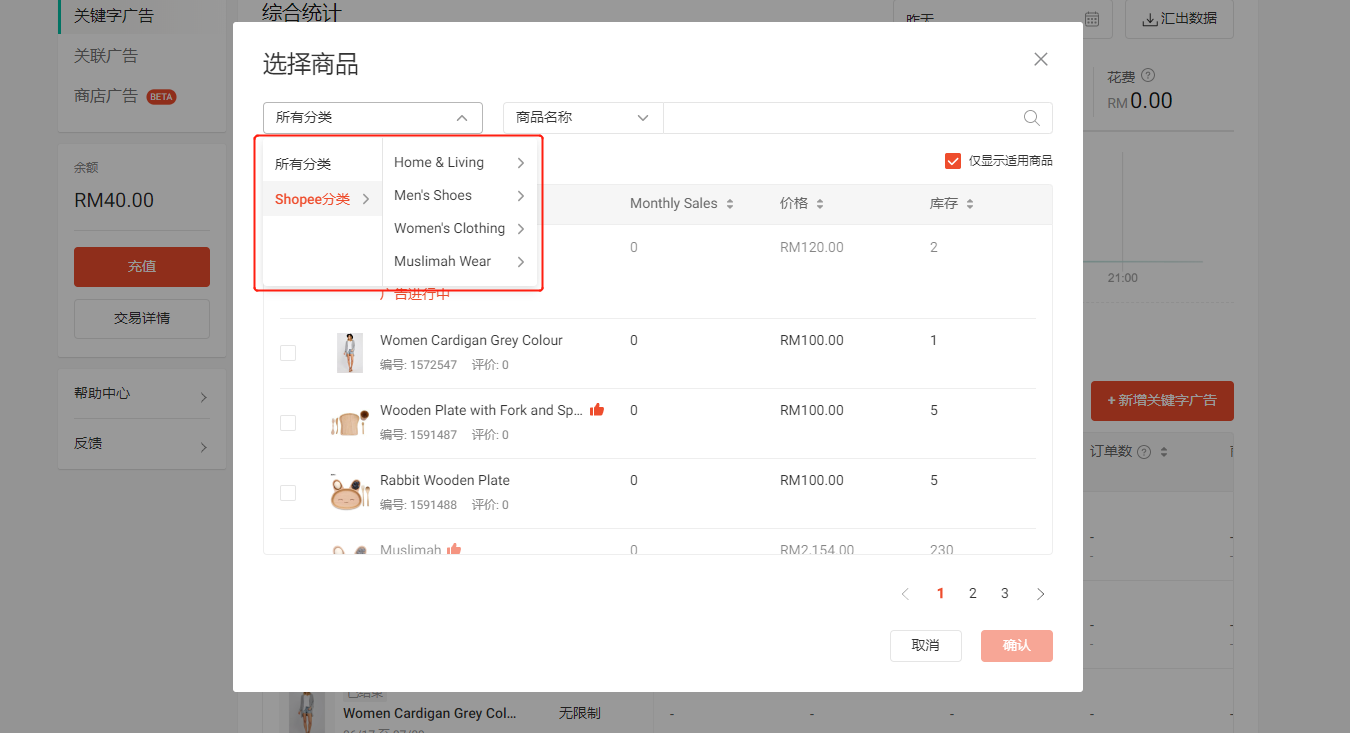Collapse the 所有分类 category dropdown
1350x733 pixels.
click(x=373, y=118)
